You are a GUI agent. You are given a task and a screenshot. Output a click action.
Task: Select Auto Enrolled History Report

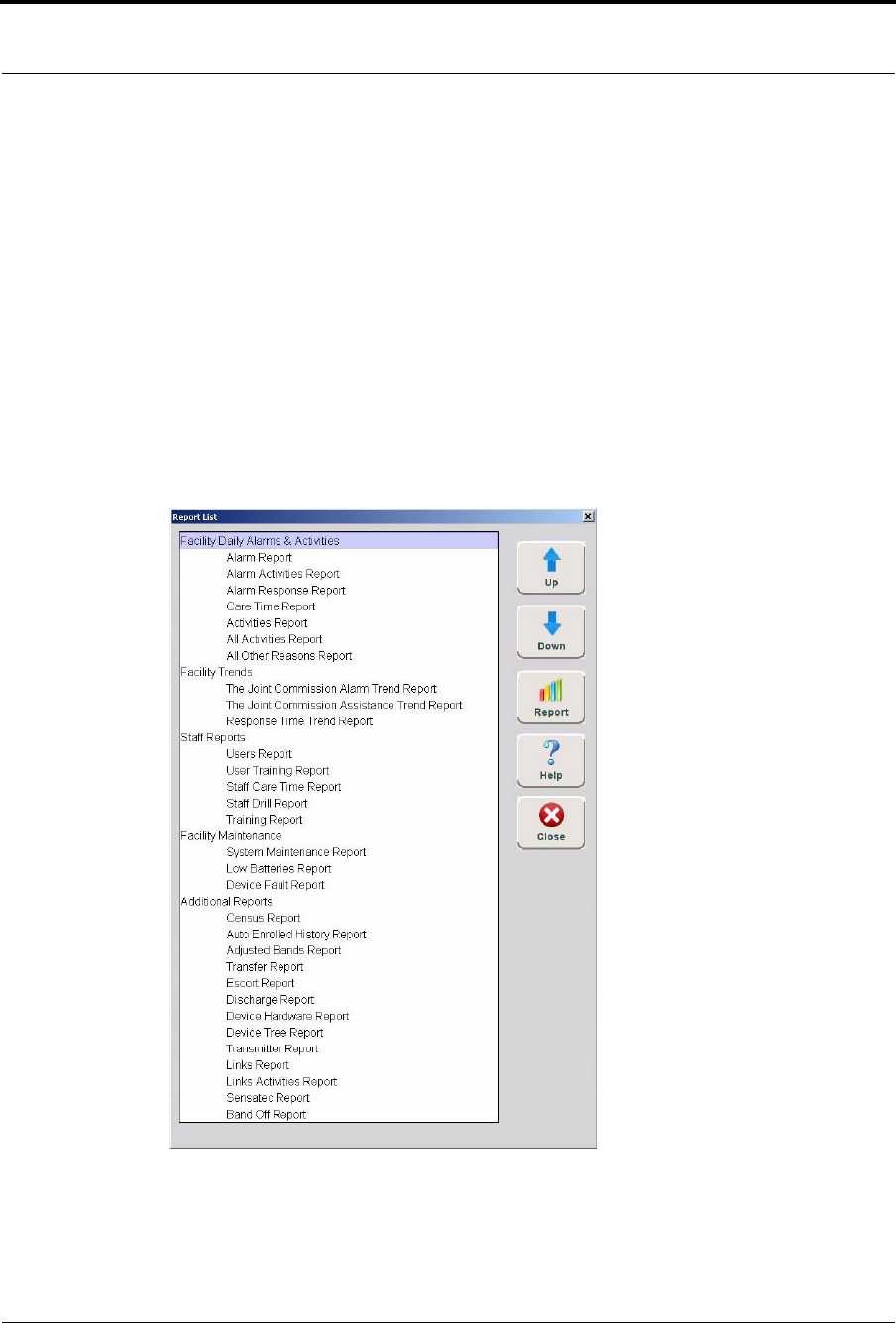click(295, 935)
